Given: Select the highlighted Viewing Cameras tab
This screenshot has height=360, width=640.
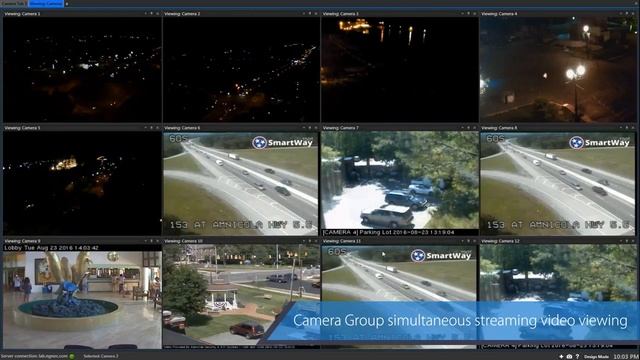Looking at the screenshot, I should 46,3.
